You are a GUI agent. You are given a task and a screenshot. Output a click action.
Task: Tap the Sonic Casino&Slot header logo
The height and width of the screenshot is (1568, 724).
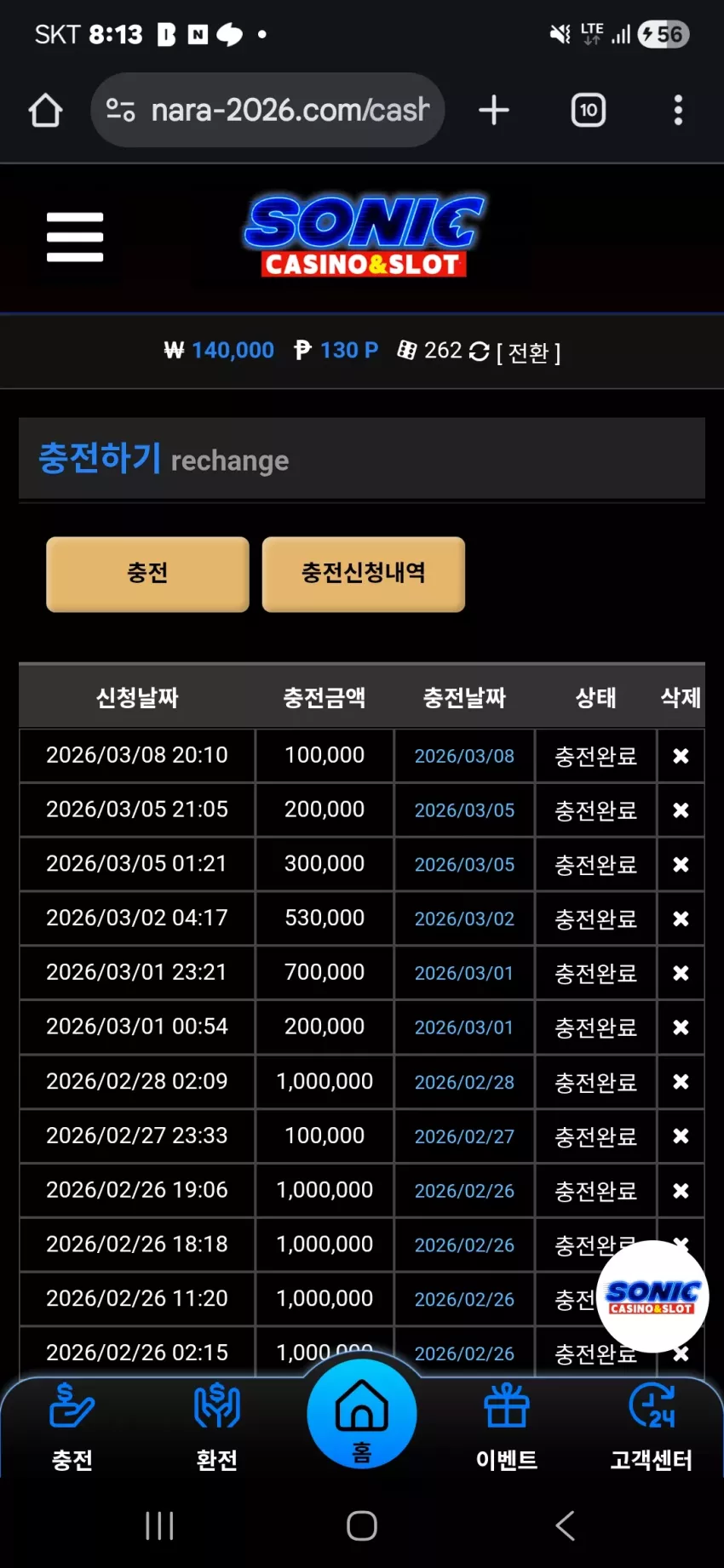(364, 237)
